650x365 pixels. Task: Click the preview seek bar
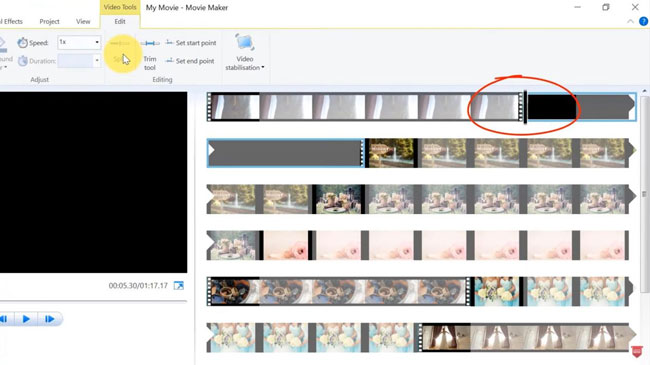click(x=93, y=300)
